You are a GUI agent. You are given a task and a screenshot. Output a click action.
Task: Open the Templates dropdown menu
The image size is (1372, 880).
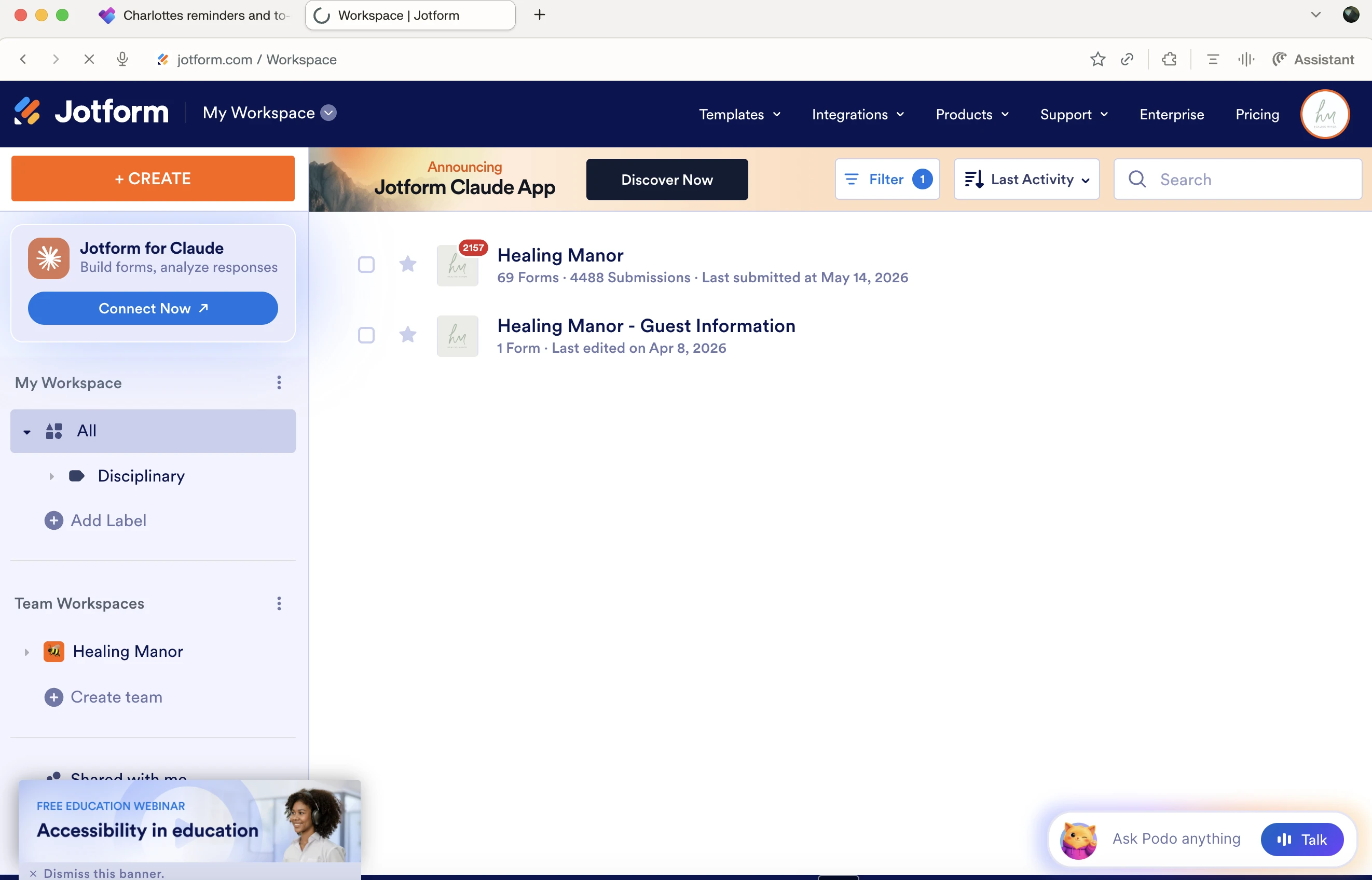[740, 114]
